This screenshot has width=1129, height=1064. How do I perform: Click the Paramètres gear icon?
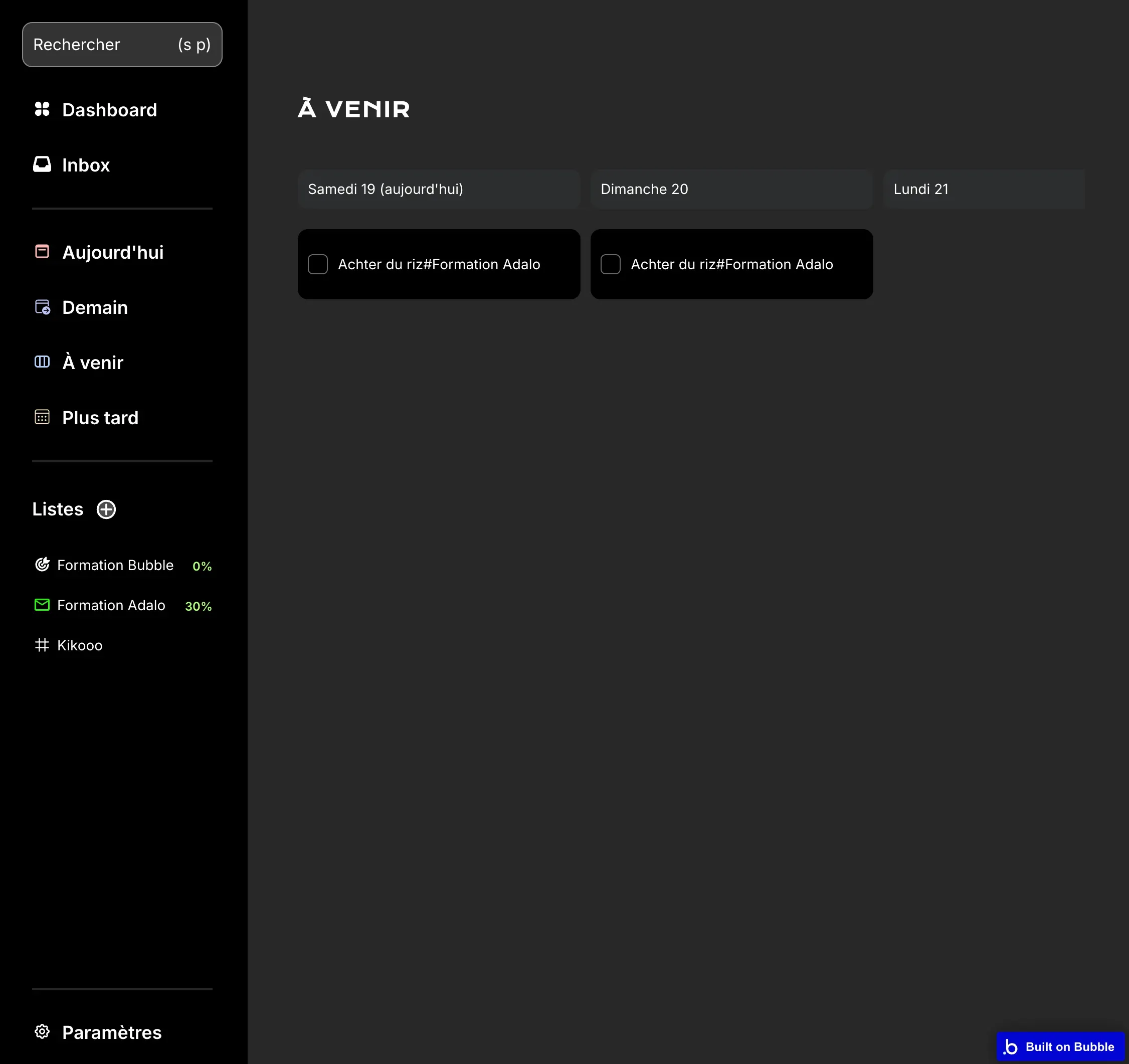pyautogui.click(x=42, y=1031)
